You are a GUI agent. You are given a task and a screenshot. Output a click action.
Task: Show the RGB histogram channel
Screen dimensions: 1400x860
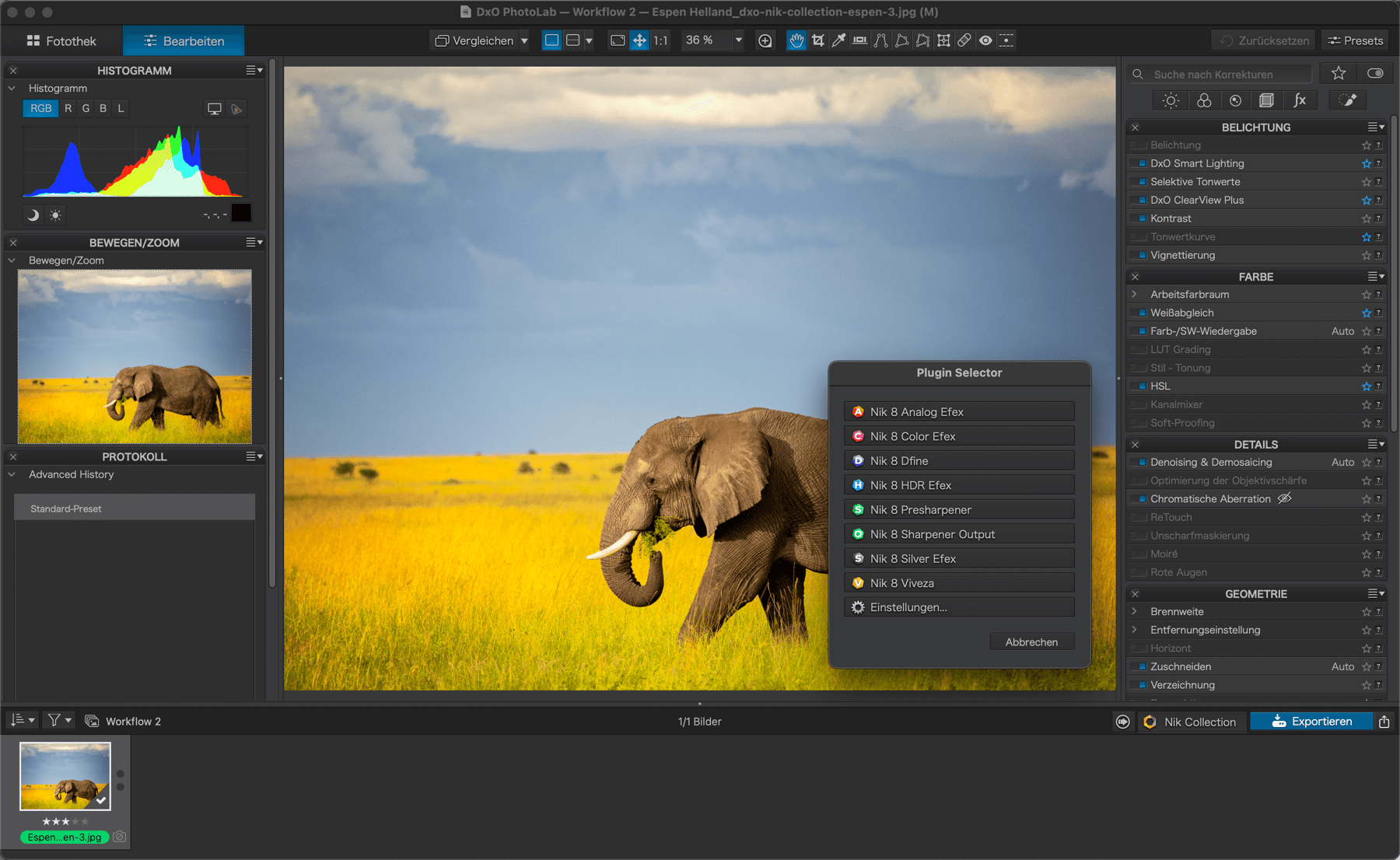click(x=40, y=109)
